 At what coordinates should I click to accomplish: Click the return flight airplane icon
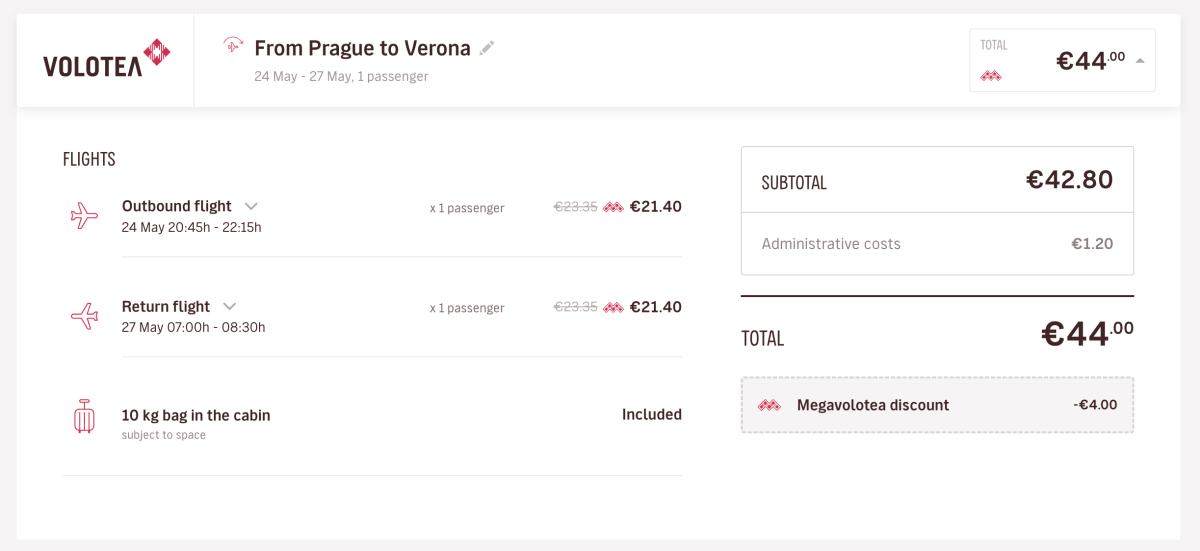click(x=85, y=316)
